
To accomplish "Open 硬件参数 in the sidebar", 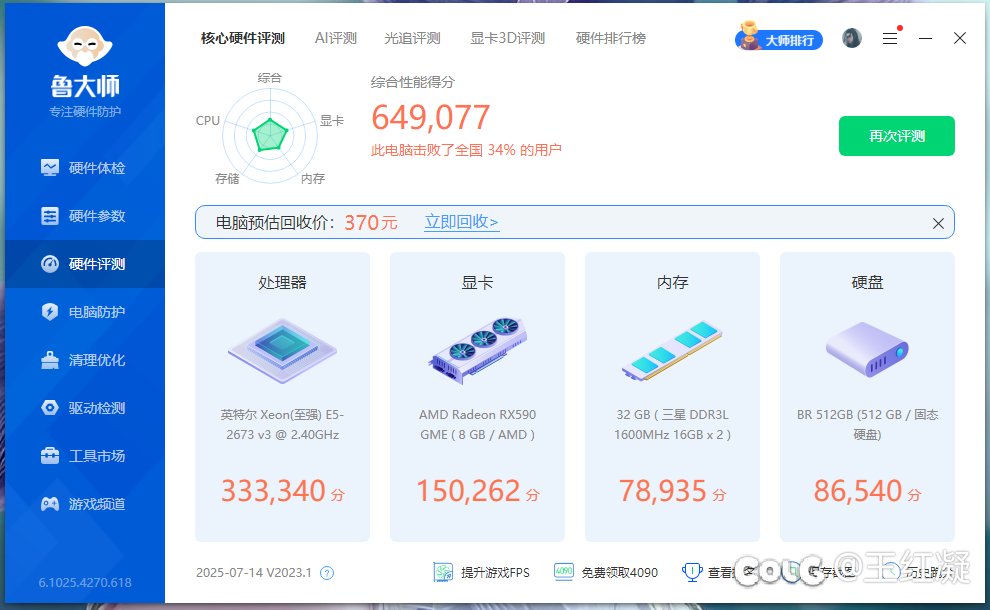I will click(x=83, y=216).
